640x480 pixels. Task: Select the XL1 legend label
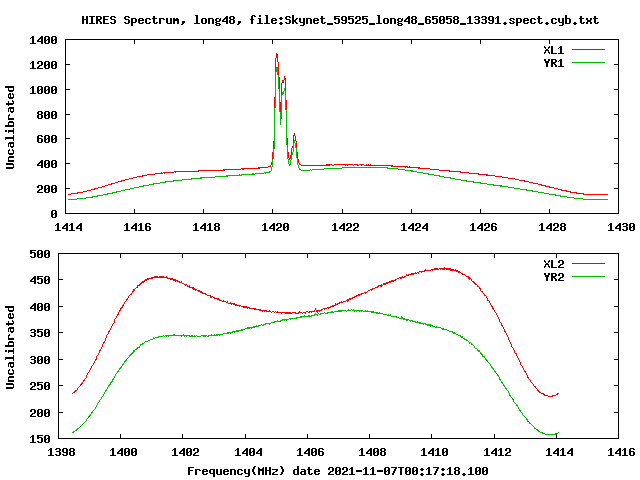pyautogui.click(x=553, y=50)
